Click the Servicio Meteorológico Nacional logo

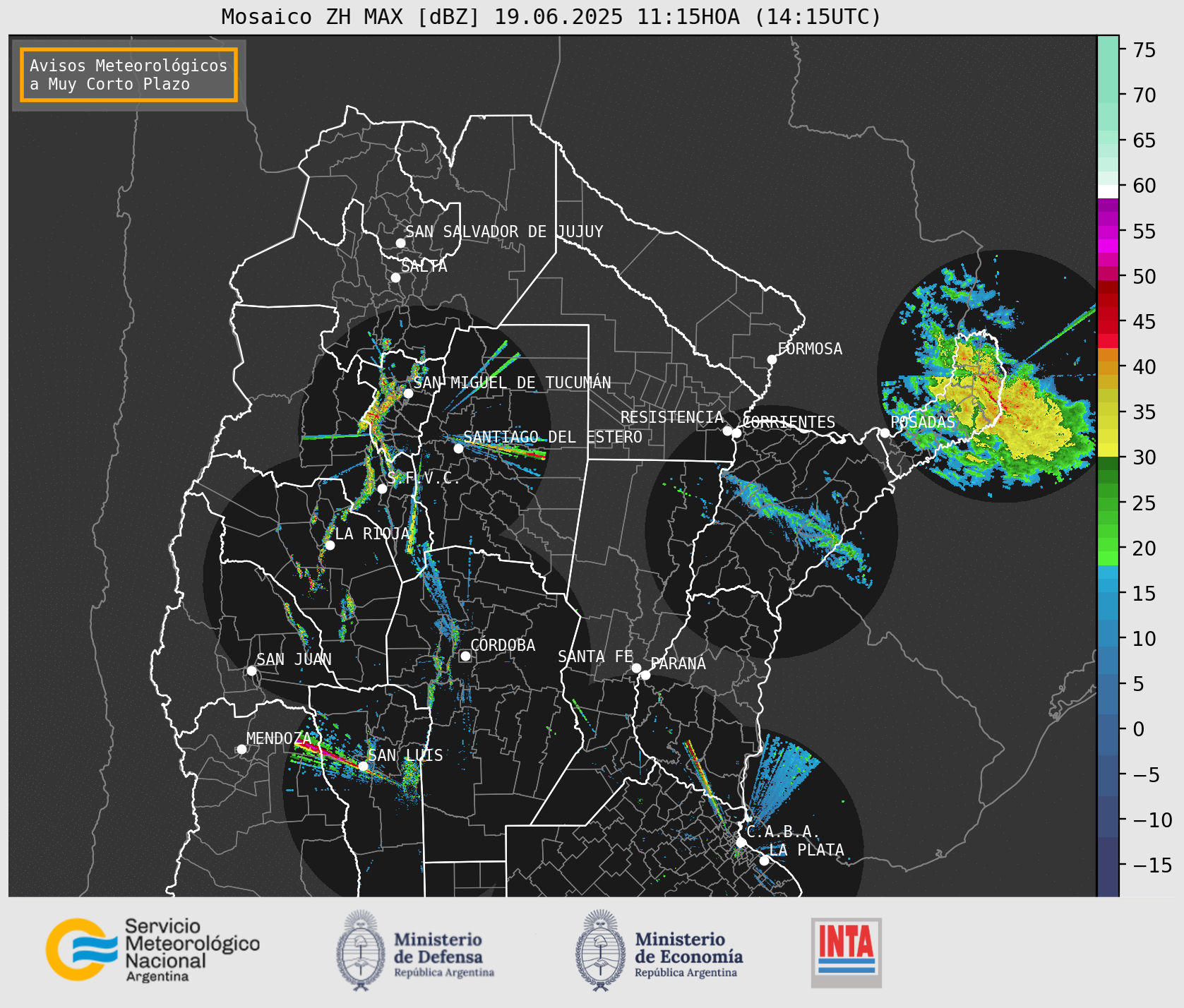click(x=153, y=949)
